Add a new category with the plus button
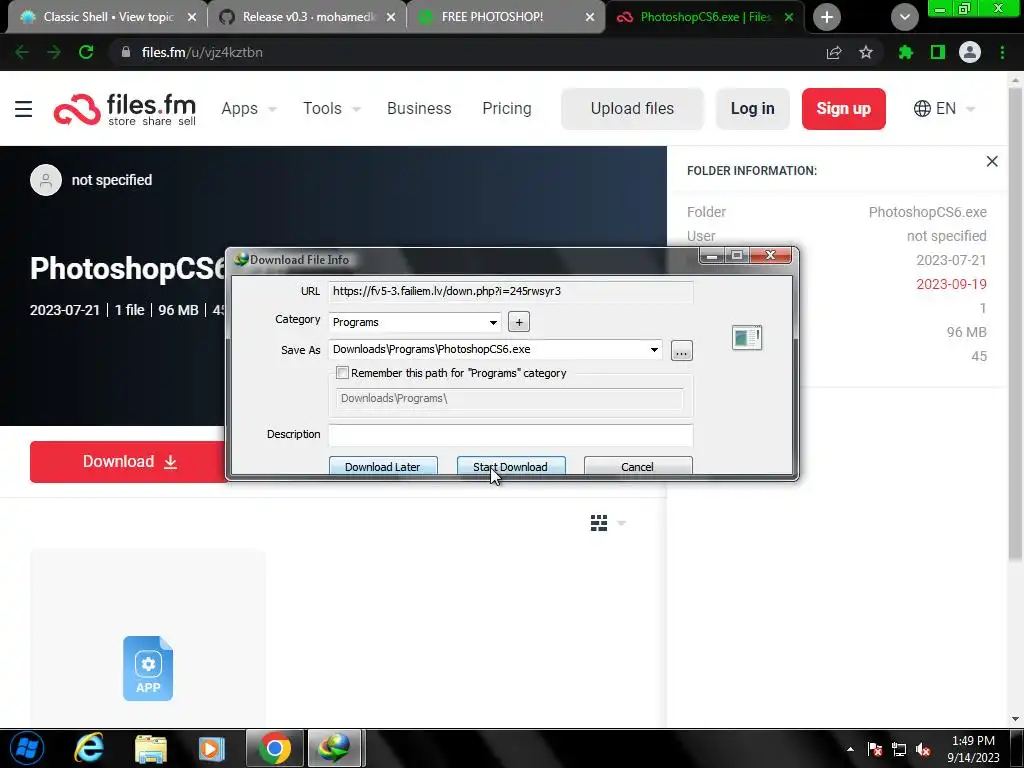Viewport: 1024px width, 768px height. coord(519,322)
